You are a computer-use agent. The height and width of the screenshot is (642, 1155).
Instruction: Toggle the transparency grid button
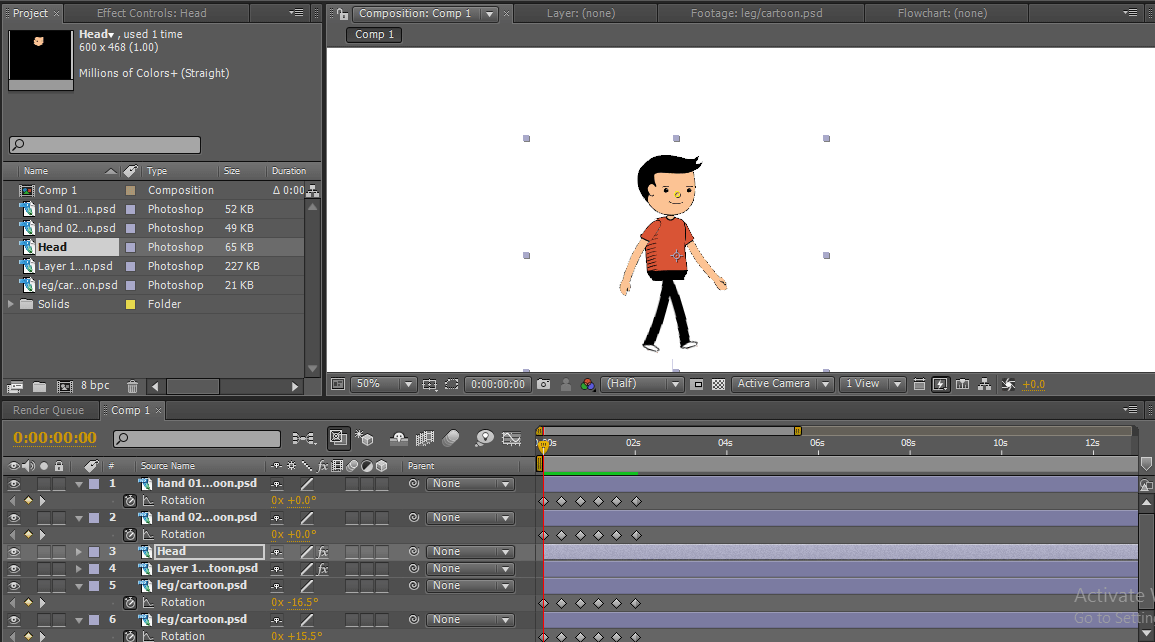(x=718, y=384)
